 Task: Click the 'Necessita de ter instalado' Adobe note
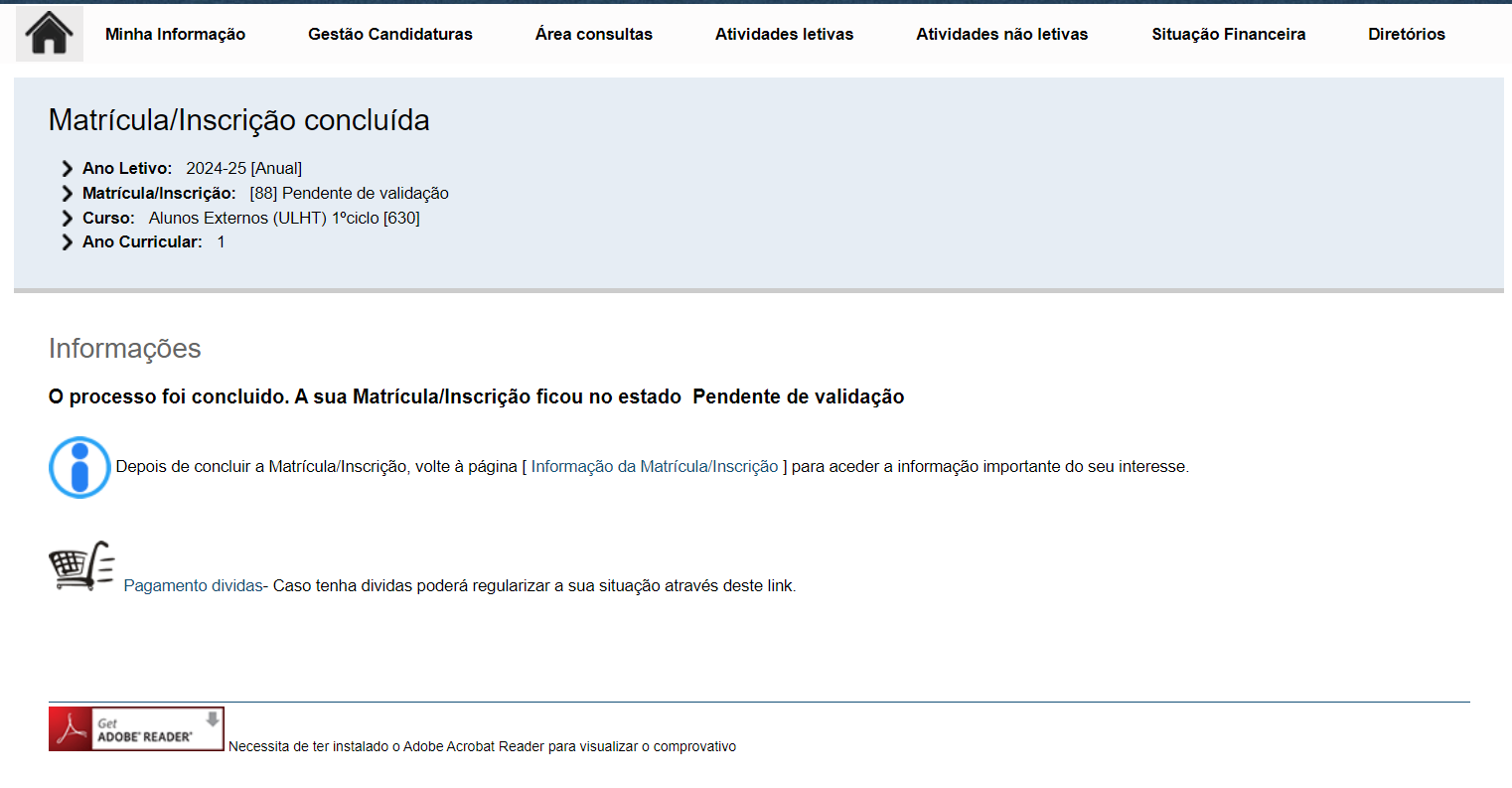[x=482, y=746]
